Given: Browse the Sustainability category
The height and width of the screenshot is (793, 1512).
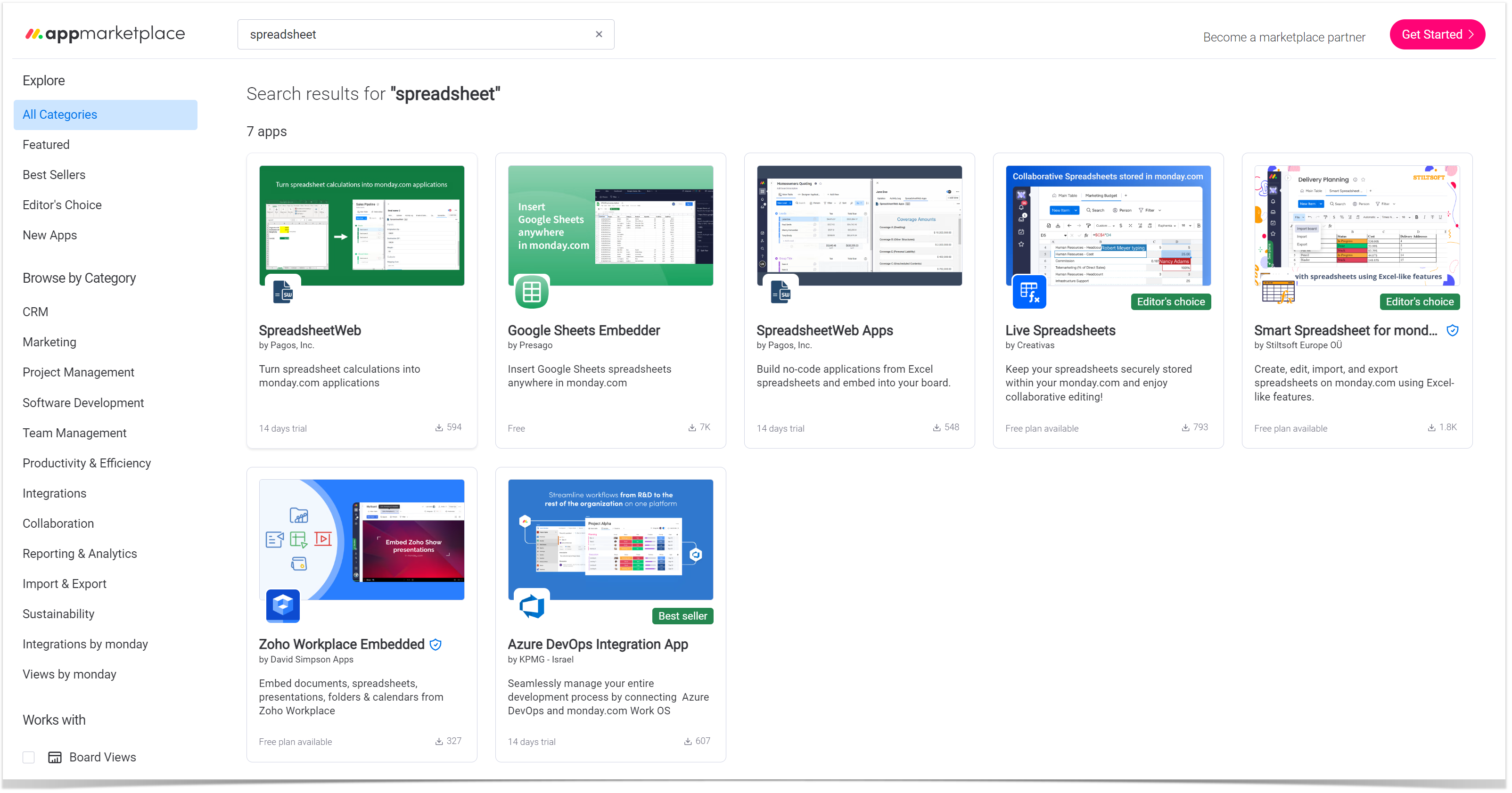Looking at the screenshot, I should click(59, 614).
